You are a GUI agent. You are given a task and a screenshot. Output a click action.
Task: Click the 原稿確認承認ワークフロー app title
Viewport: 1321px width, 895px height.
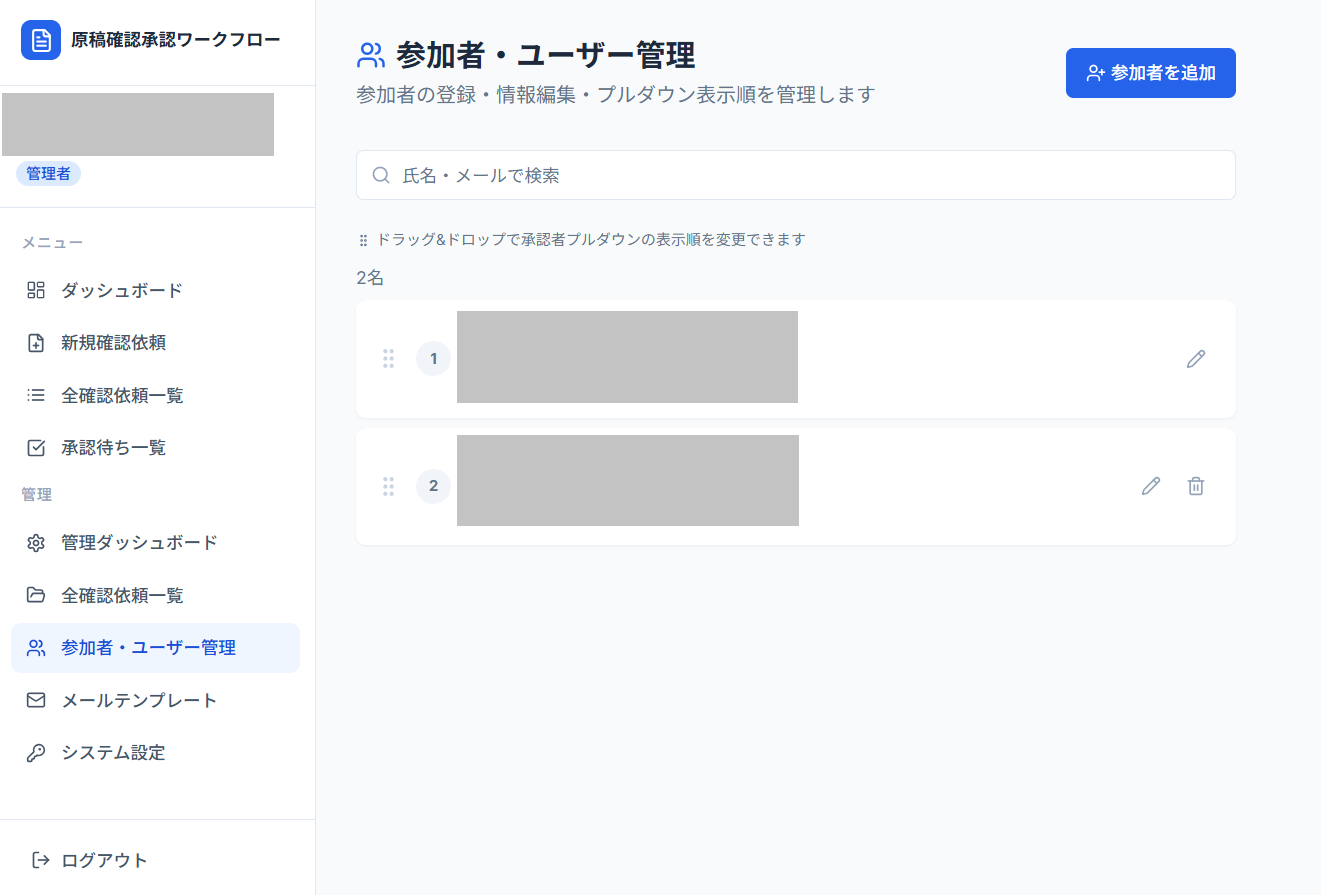pos(176,40)
